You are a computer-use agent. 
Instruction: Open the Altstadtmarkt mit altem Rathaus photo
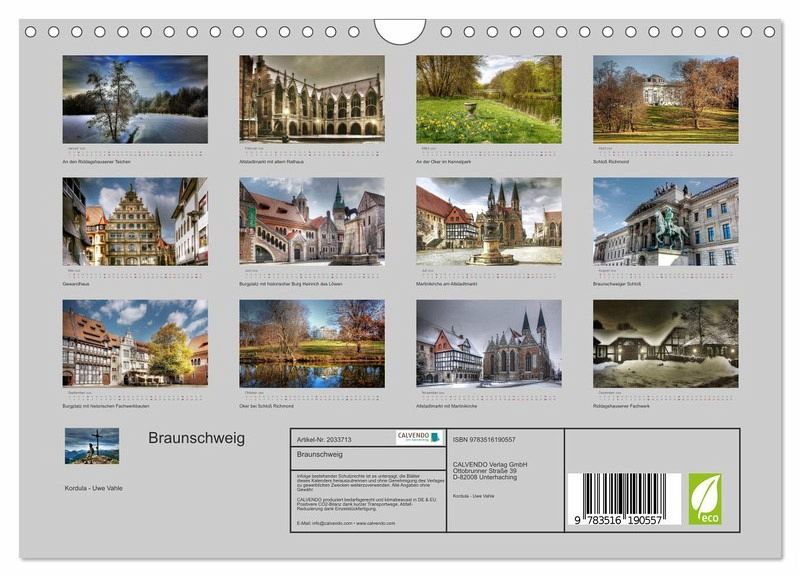click(x=312, y=96)
